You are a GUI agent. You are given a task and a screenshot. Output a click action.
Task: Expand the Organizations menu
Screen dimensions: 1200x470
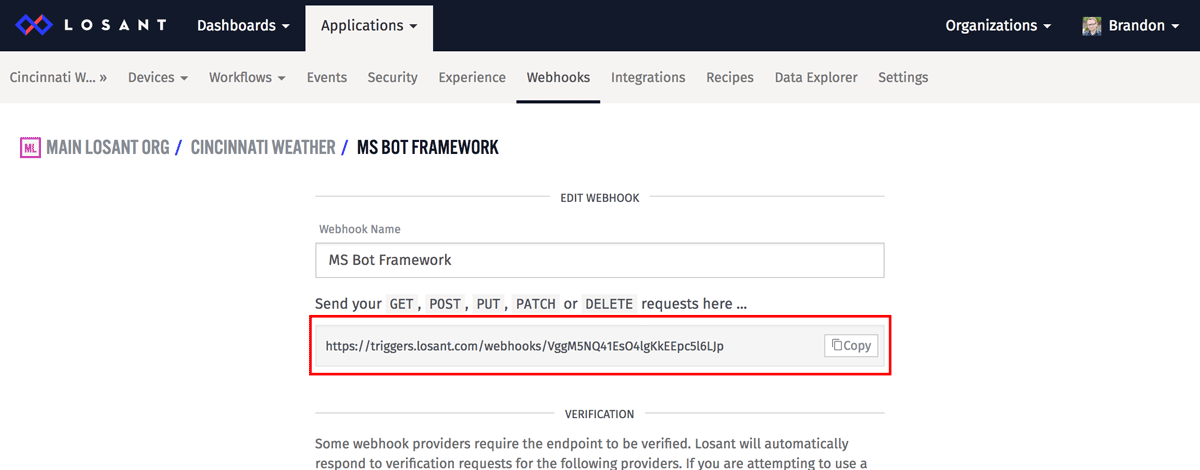pyautogui.click(x=998, y=26)
